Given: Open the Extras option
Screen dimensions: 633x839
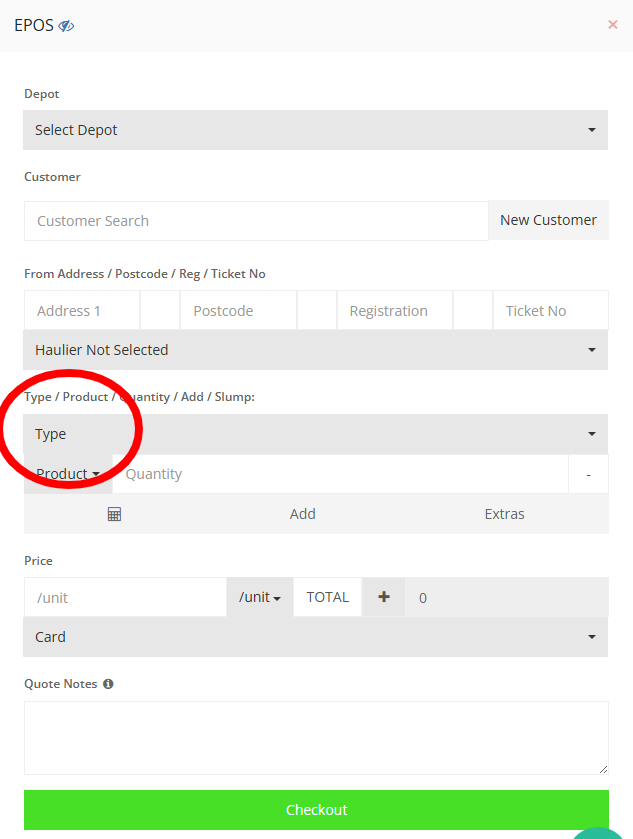Looking at the screenshot, I should pyautogui.click(x=504, y=514).
